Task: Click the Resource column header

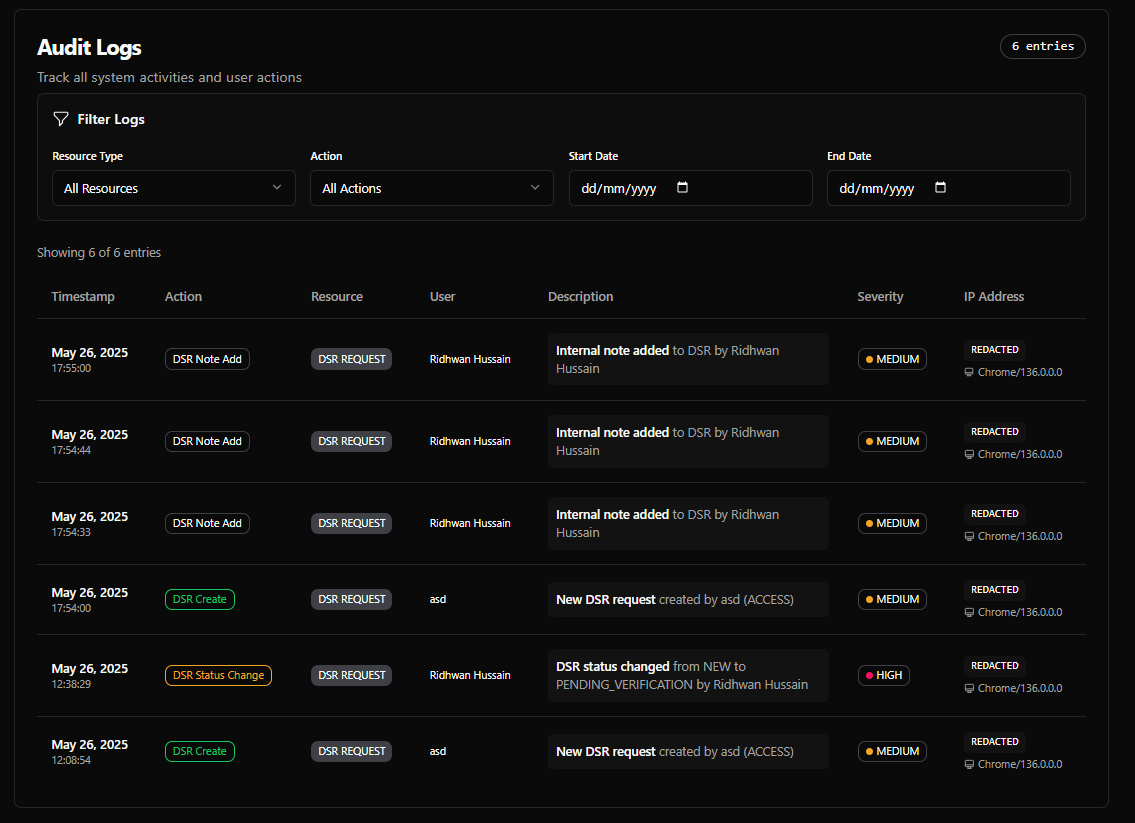Action: 337,296
